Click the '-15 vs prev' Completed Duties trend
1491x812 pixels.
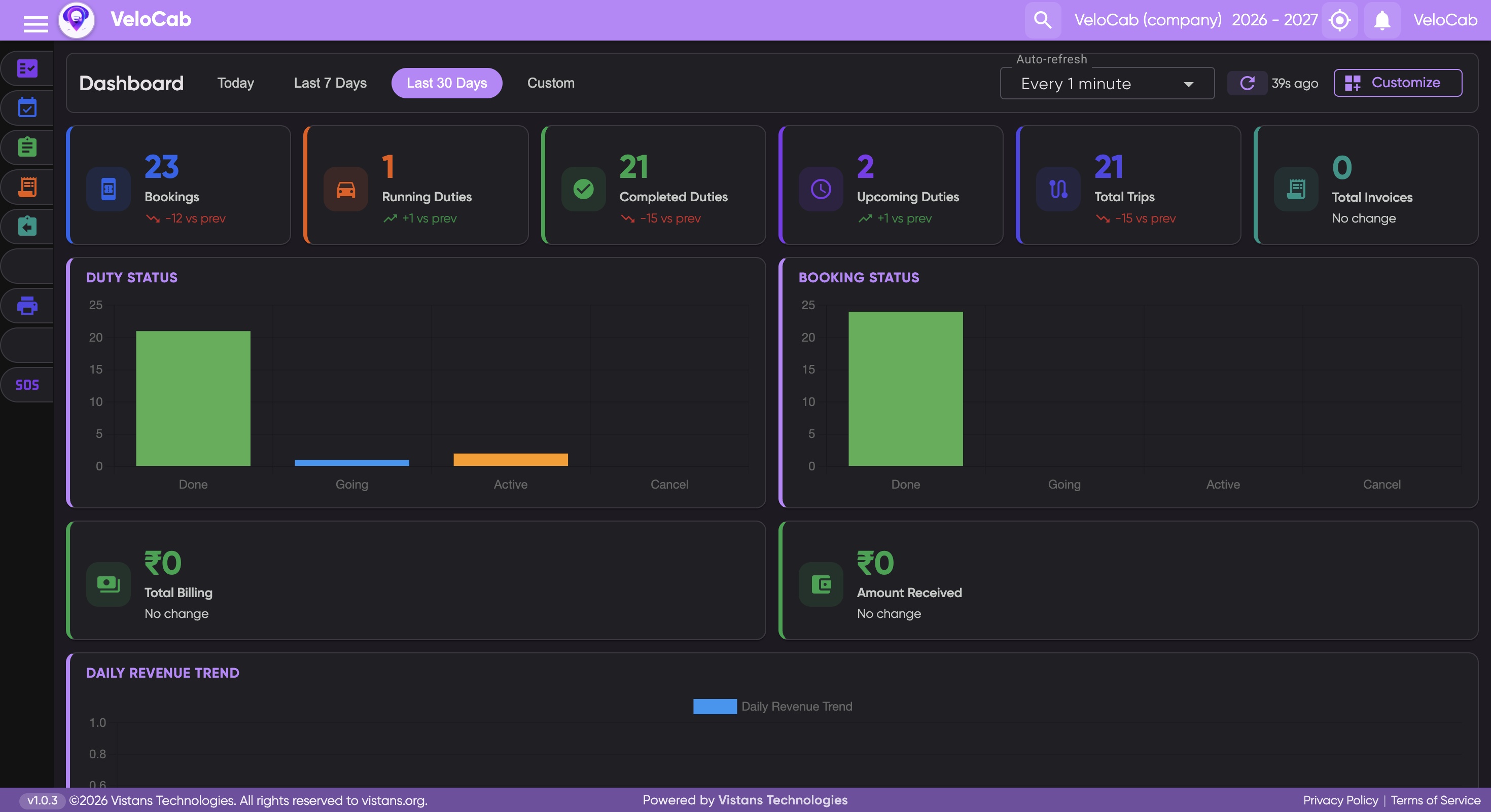pyautogui.click(x=660, y=218)
